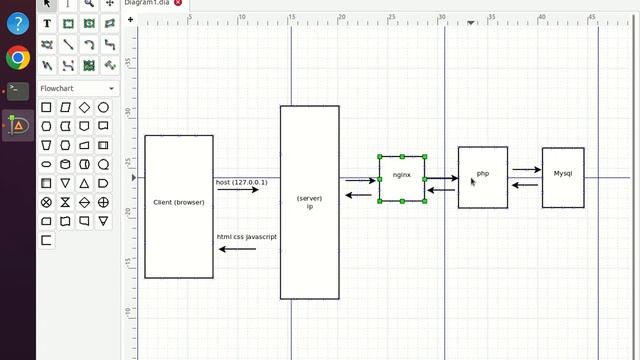
Task: Pick the flowchart Off Page Connector shape
Action: (84, 126)
